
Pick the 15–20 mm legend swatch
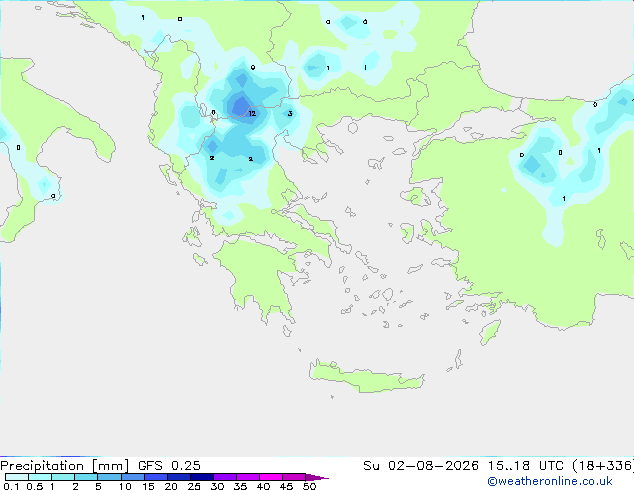(x=155, y=477)
